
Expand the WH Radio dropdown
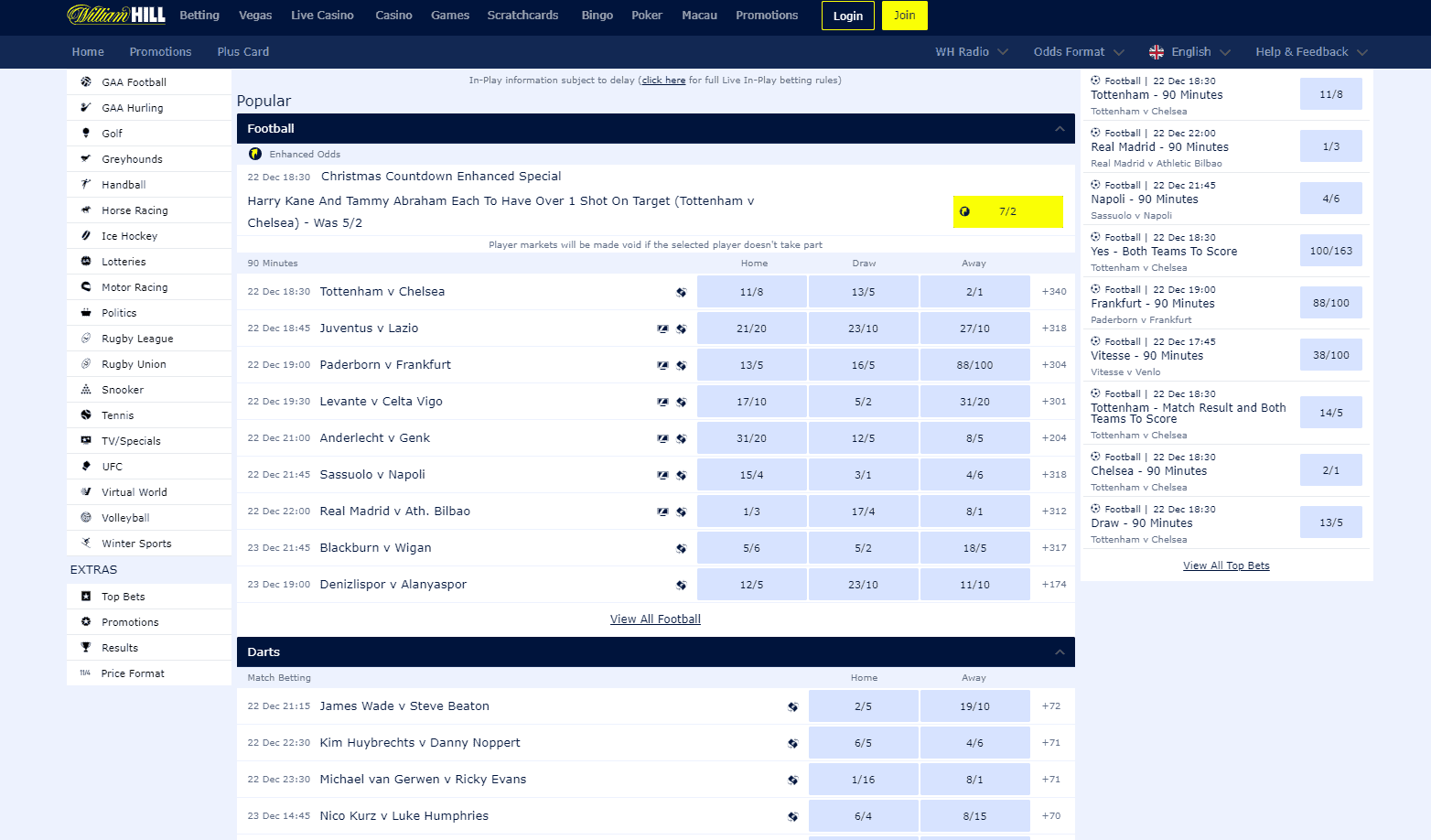click(971, 51)
